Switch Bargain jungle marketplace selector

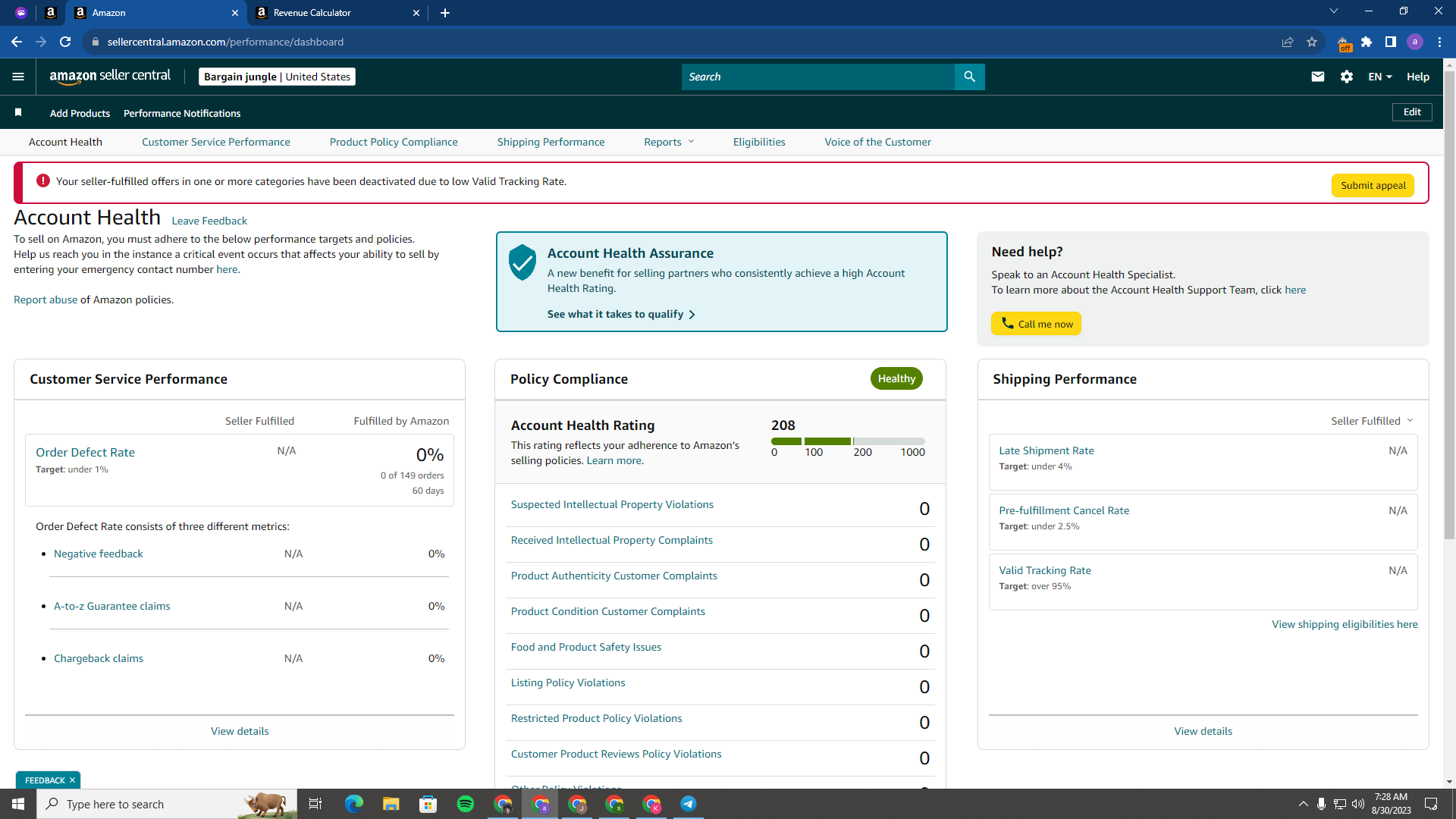point(277,77)
